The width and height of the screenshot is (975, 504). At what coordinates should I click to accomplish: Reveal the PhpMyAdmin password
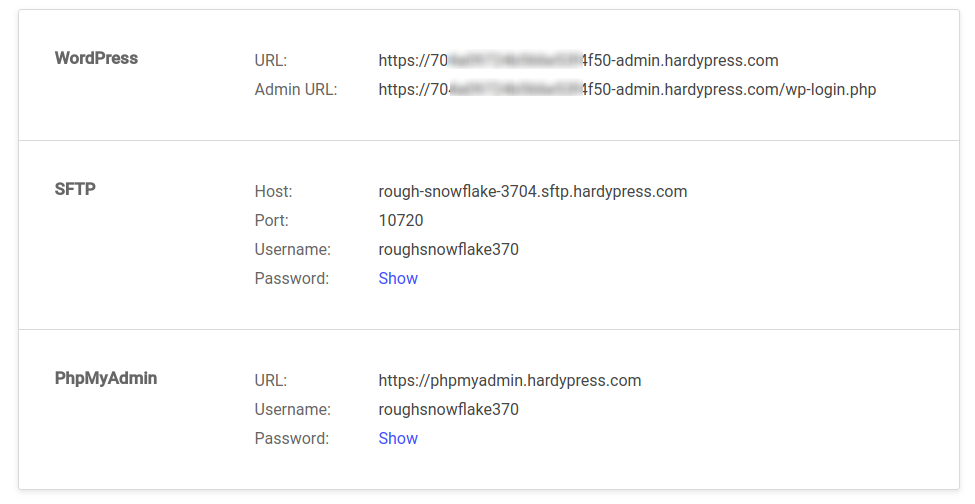coord(398,438)
